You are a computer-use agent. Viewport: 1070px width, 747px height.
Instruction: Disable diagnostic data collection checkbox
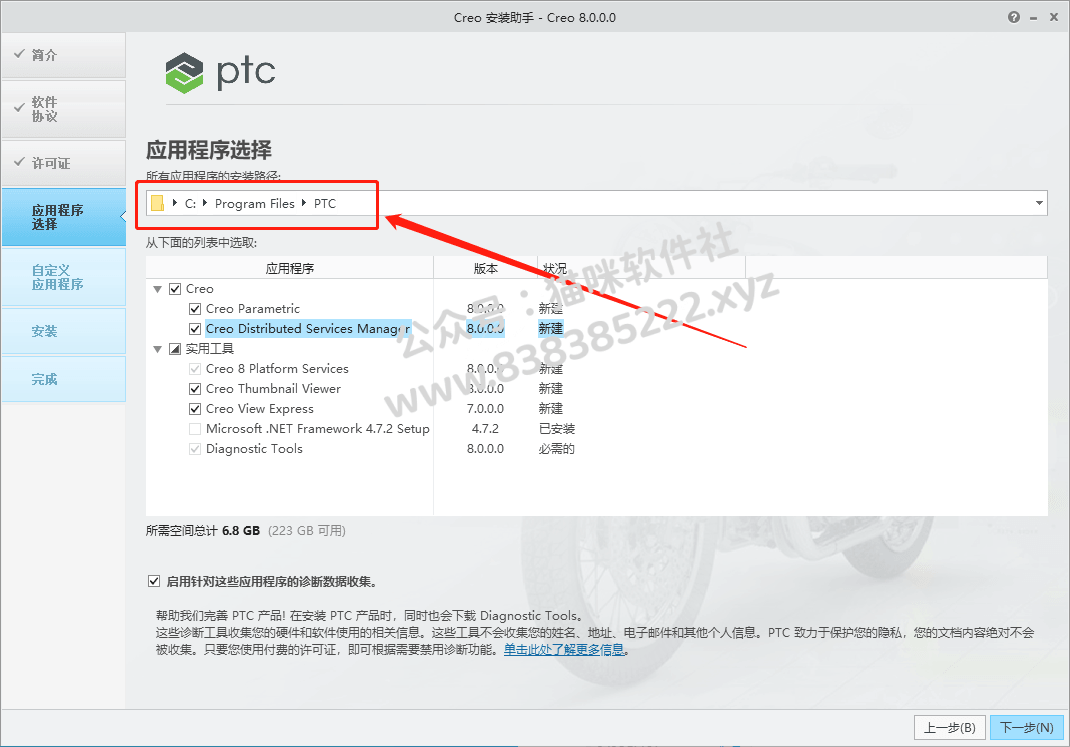[154, 581]
